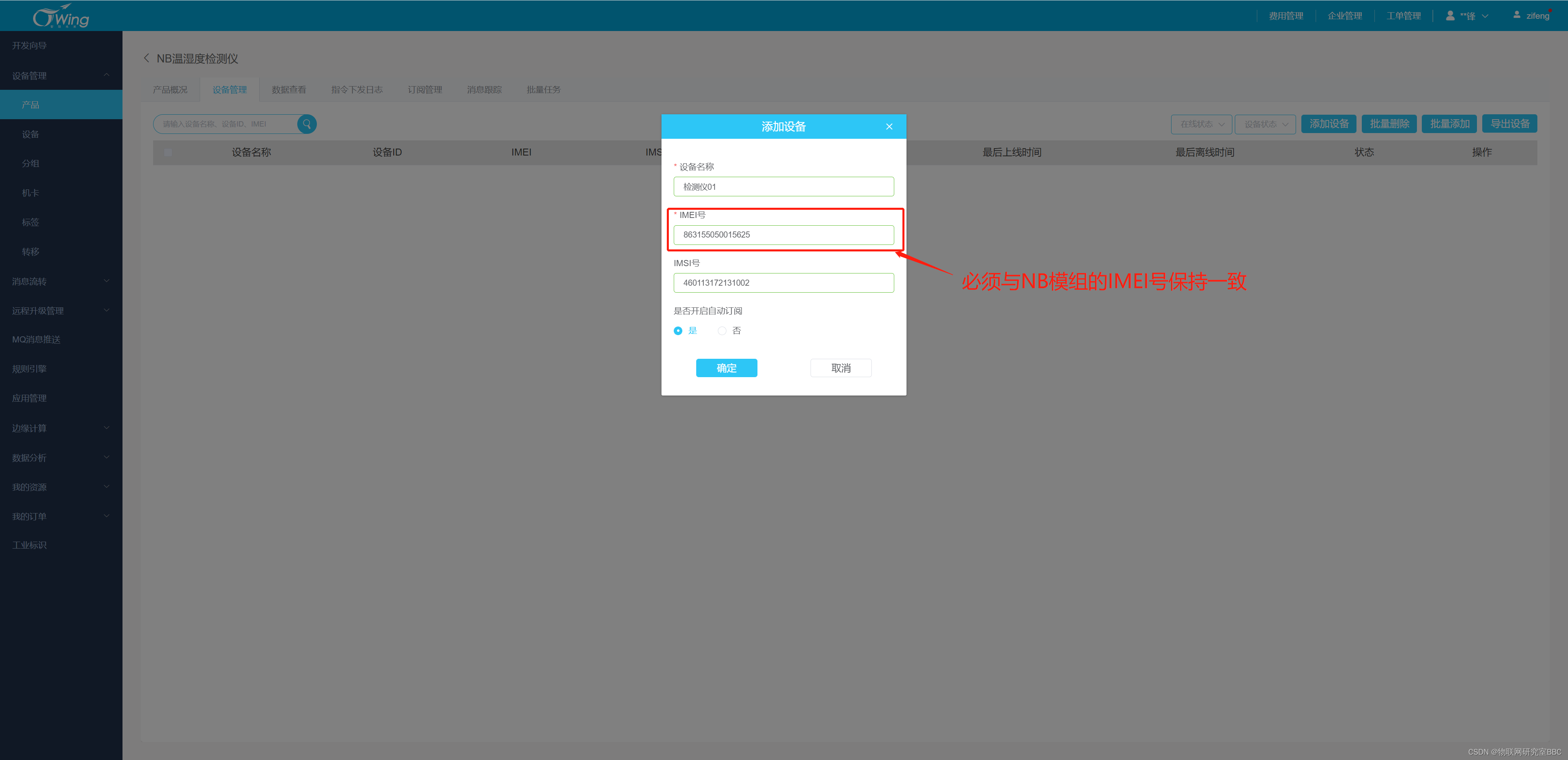This screenshot has height=760, width=1568.
Task: Click the 批量添加 button
Action: [x=1450, y=124]
